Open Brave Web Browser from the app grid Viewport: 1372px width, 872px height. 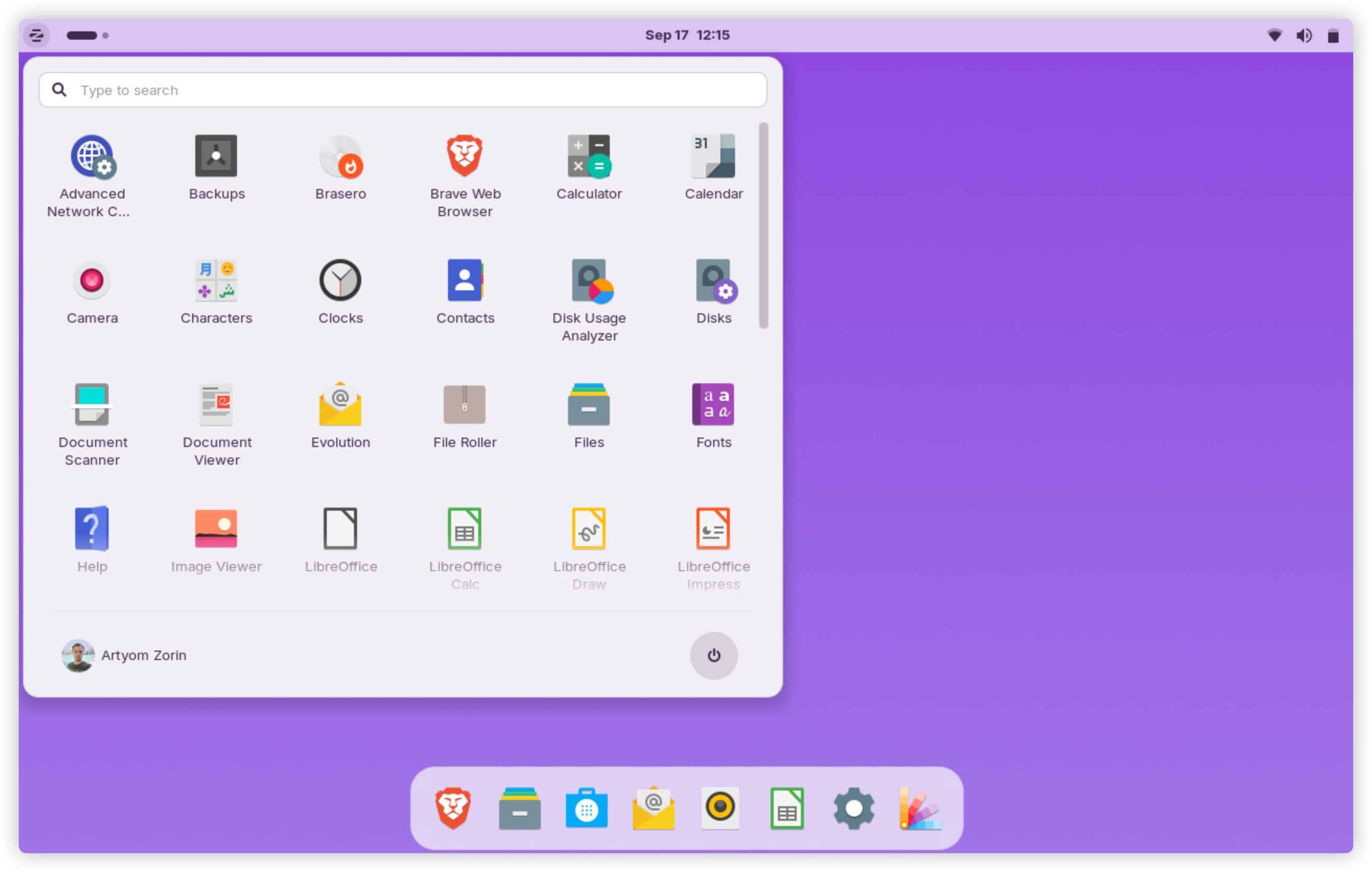coord(464,166)
